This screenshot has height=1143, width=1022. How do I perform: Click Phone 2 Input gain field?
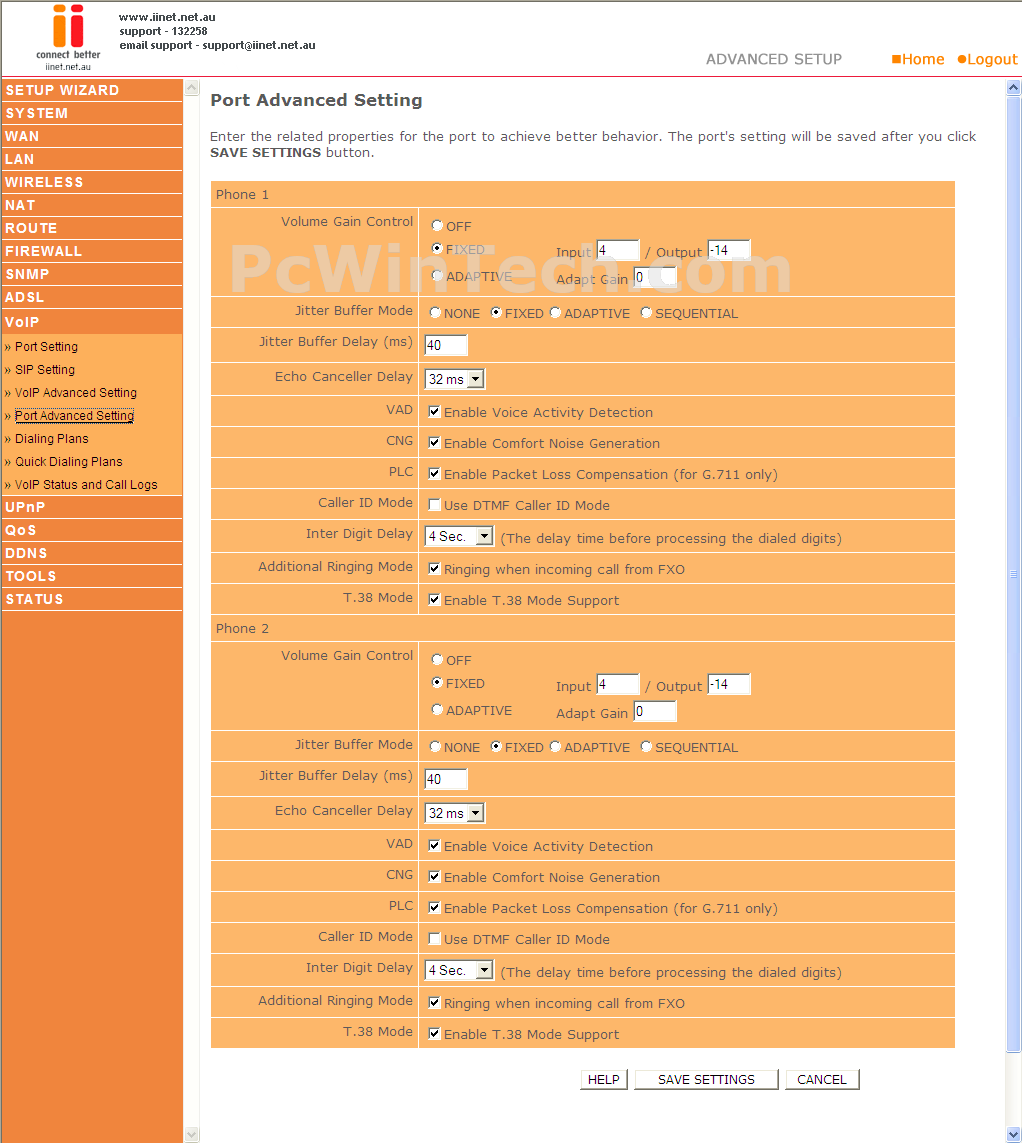pyautogui.click(x=618, y=684)
